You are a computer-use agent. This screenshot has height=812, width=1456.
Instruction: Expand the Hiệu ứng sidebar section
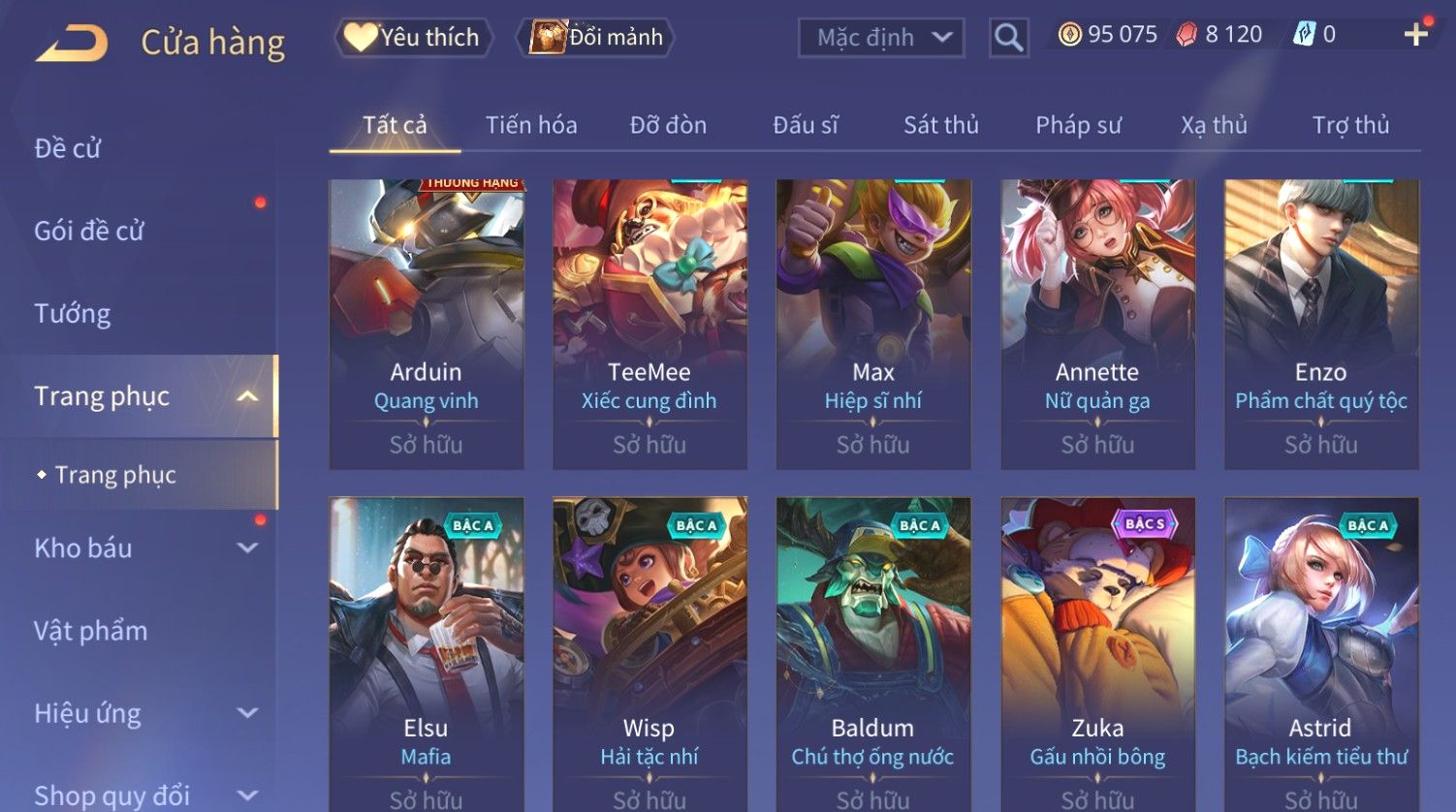pos(248,713)
